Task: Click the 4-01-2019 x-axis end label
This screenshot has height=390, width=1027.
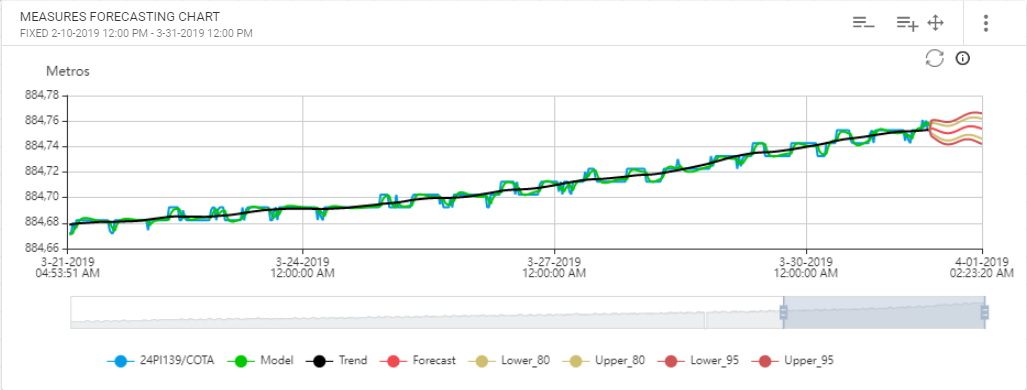Action: (x=981, y=267)
